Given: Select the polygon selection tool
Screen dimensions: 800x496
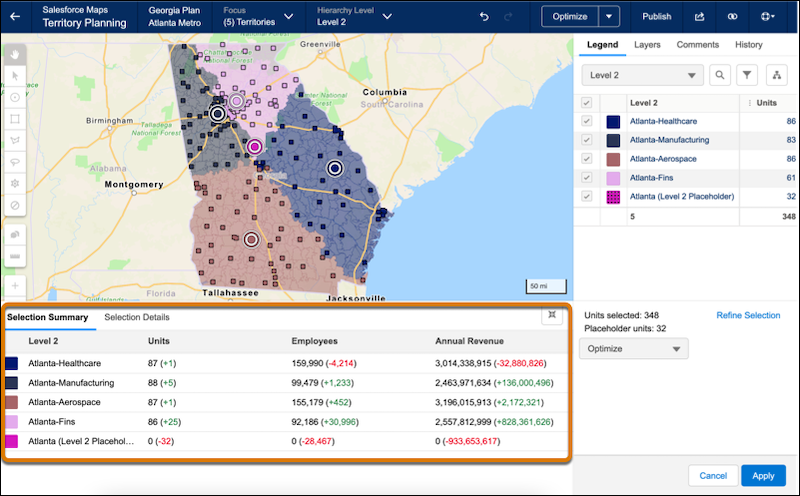Looking at the screenshot, I should point(15,140).
